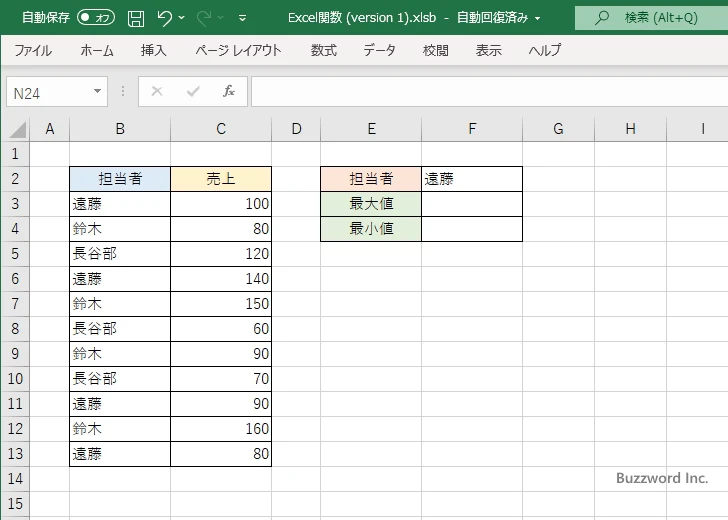728x520 pixels.
Task: Click the search box 検索 (Alt+Q)
Action: 651,18
